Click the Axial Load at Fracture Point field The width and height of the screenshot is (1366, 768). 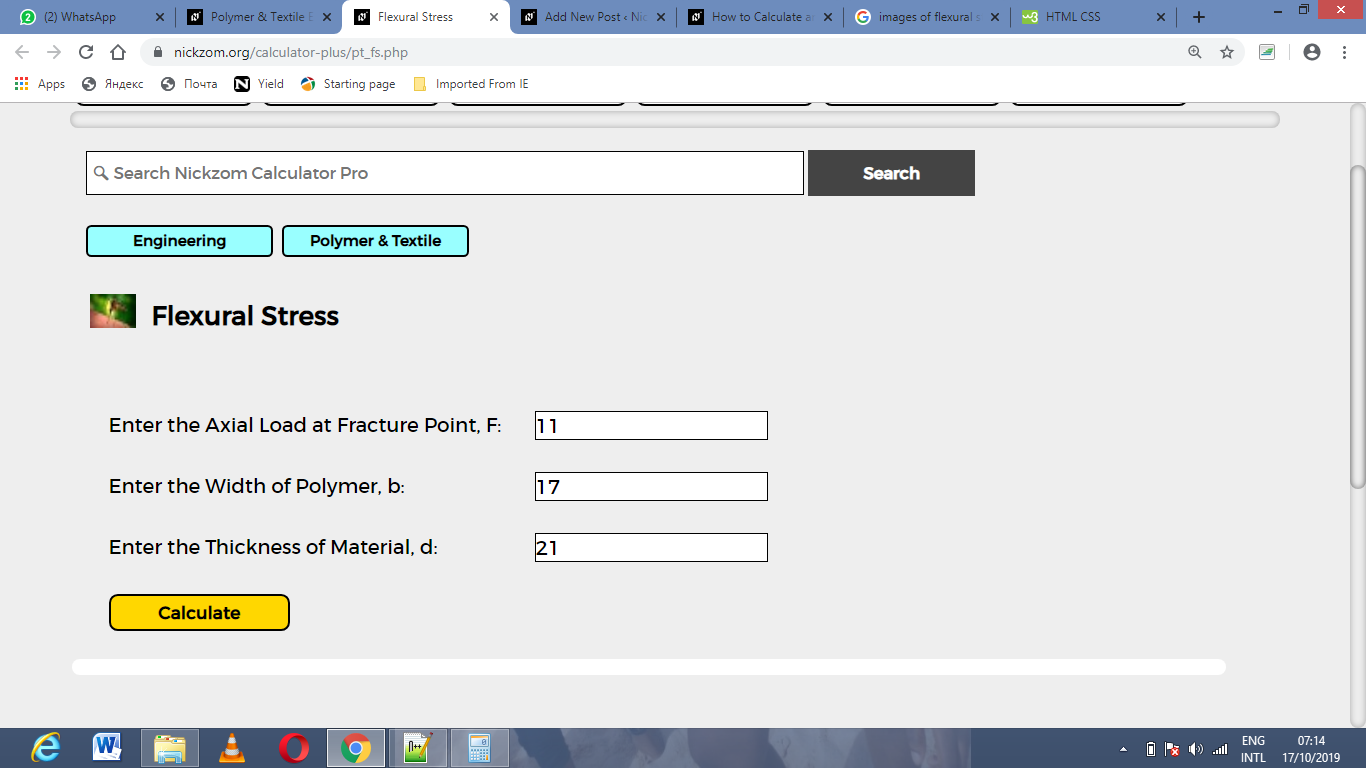(651, 425)
